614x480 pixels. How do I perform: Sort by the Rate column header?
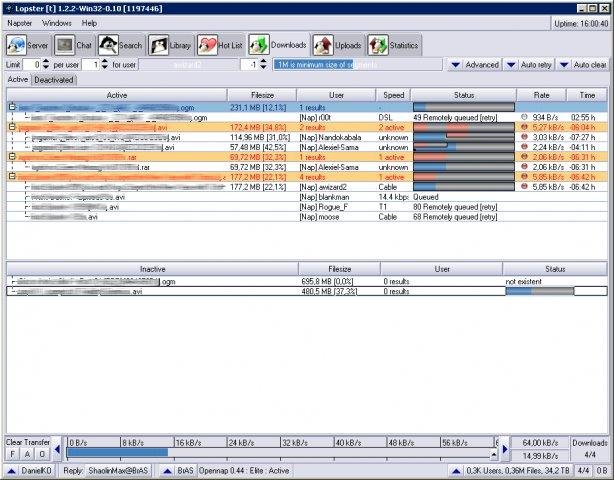click(542, 95)
